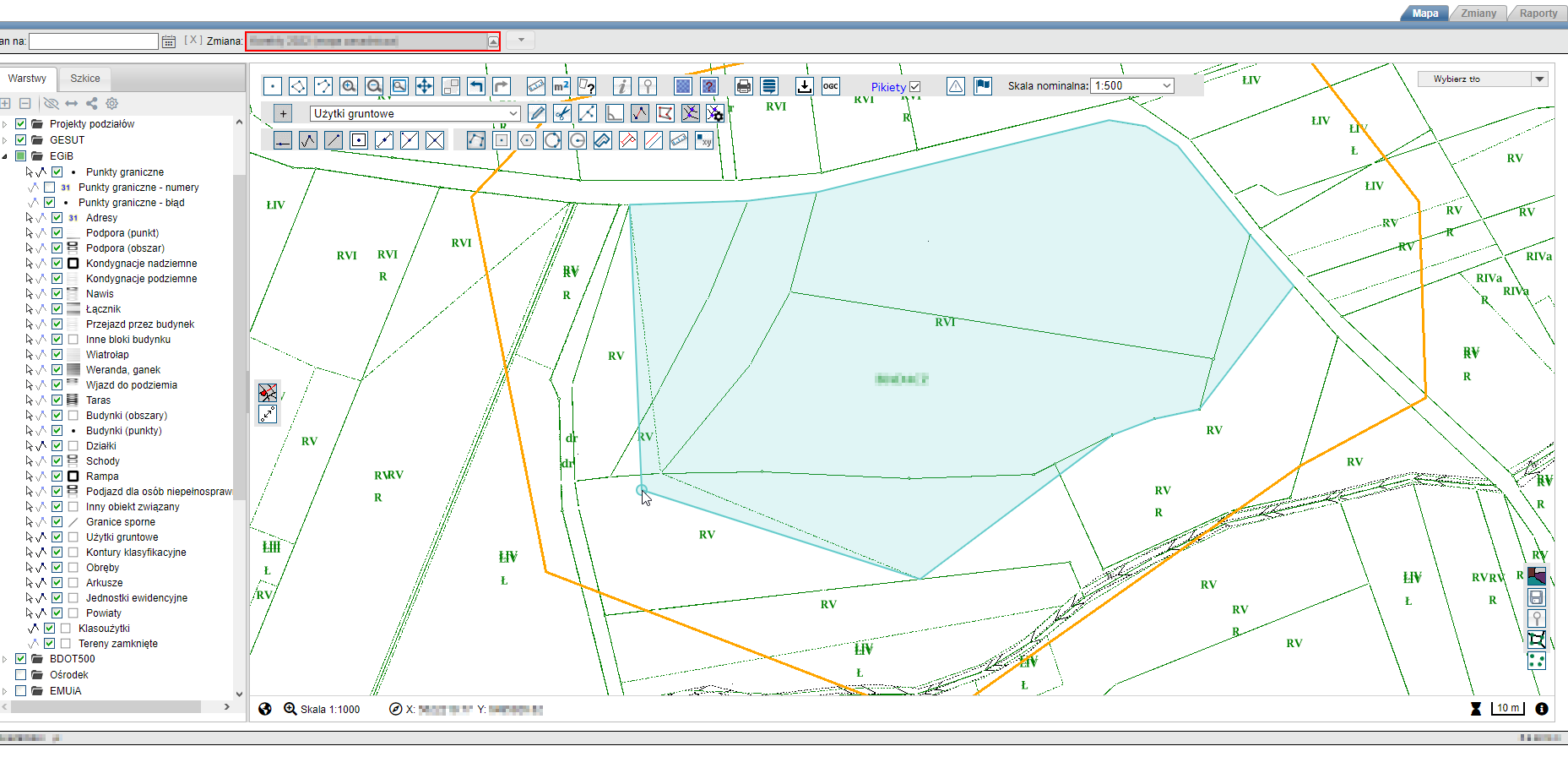Click the xy coordinates input tool
Viewport: 1568px width, 757px height.
coord(704,140)
